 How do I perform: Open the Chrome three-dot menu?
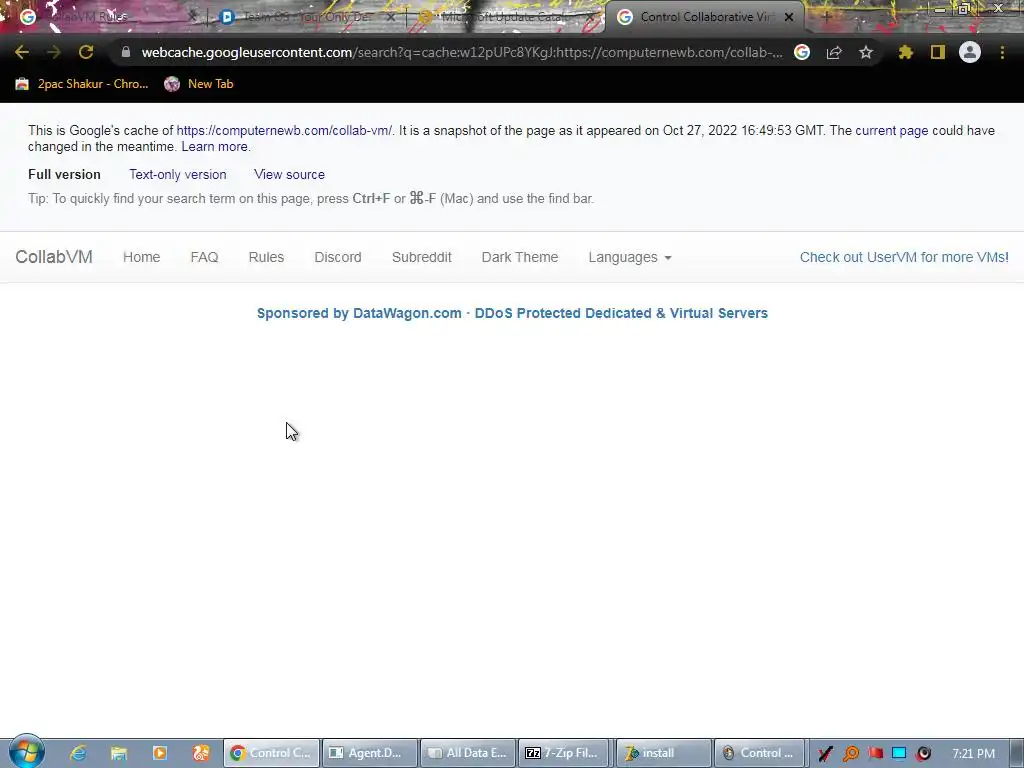point(1002,52)
